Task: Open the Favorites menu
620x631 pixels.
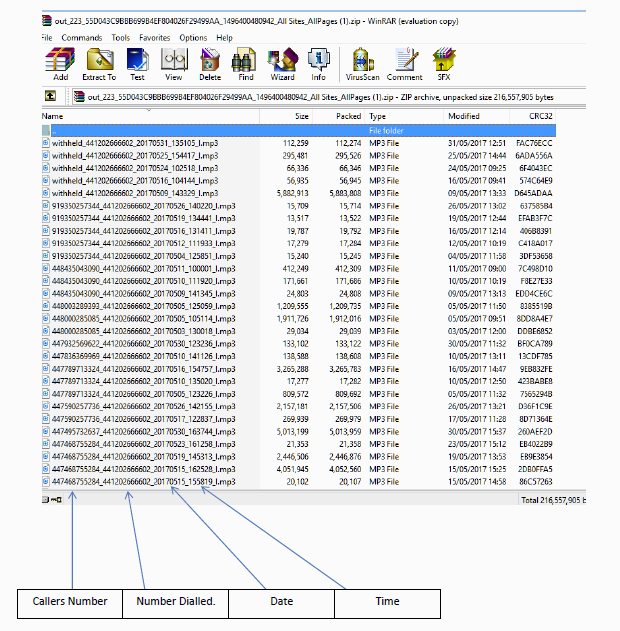Action: tap(154, 37)
